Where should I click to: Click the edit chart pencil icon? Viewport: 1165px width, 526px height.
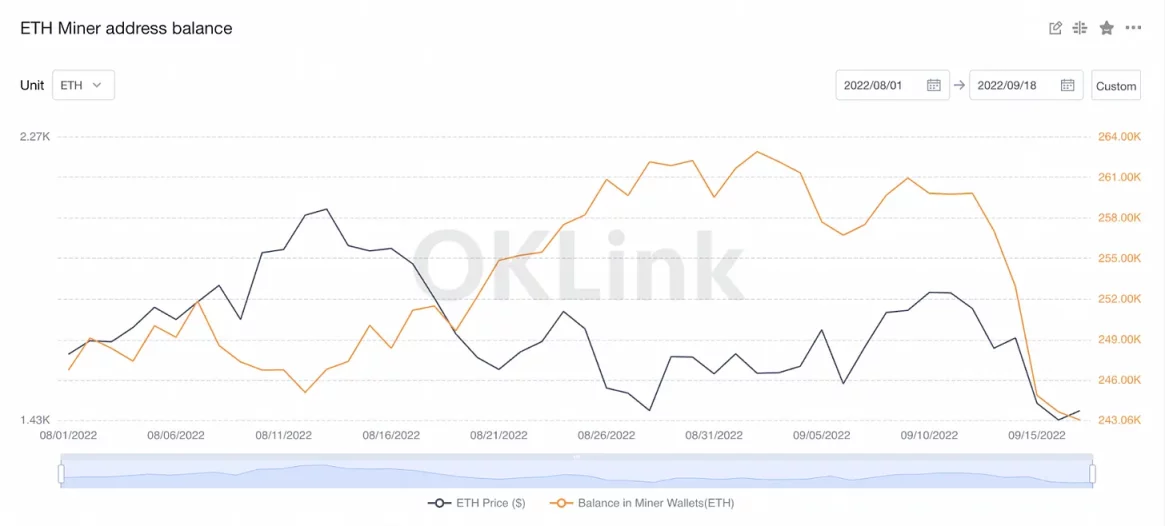point(1055,28)
